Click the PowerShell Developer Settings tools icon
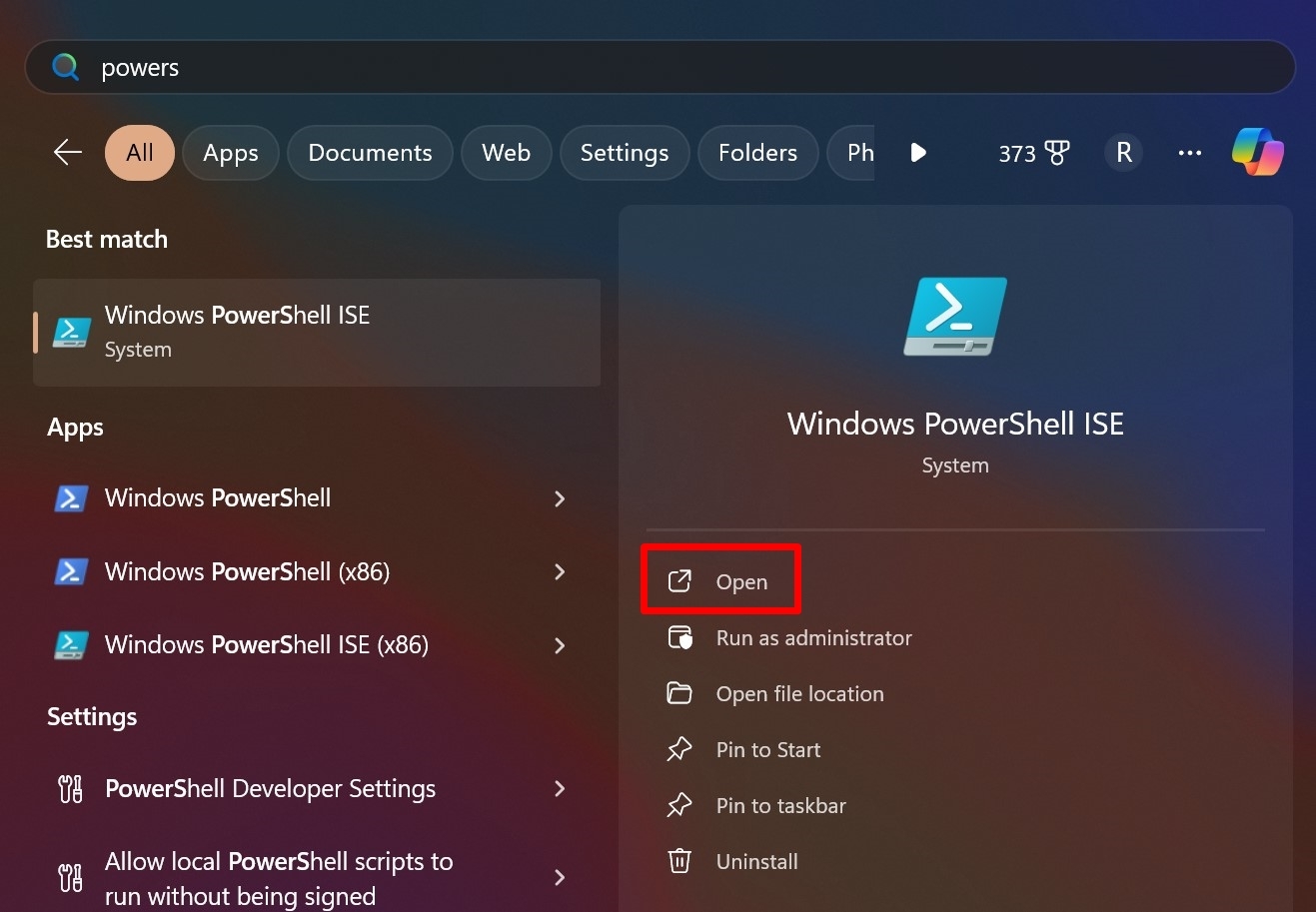The height and width of the screenshot is (912, 1316). (x=70, y=789)
